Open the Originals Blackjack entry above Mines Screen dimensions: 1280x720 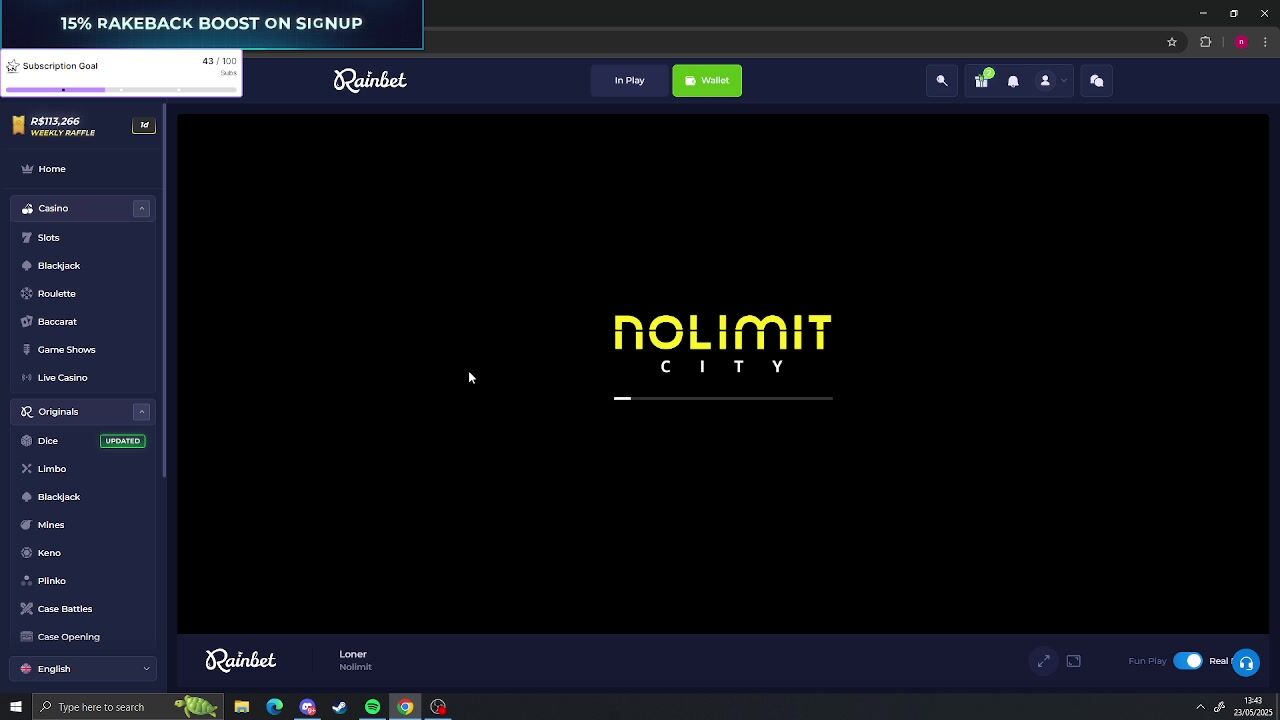tap(59, 497)
